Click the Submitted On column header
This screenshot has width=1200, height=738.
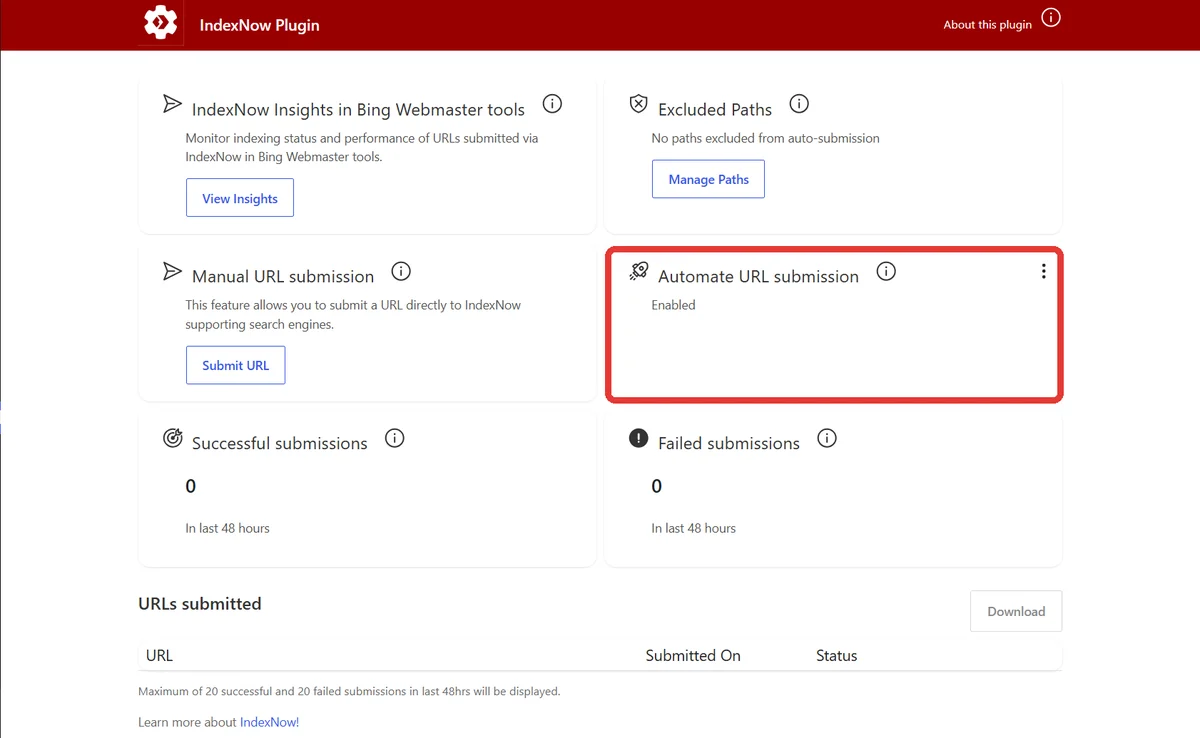pyautogui.click(x=693, y=656)
